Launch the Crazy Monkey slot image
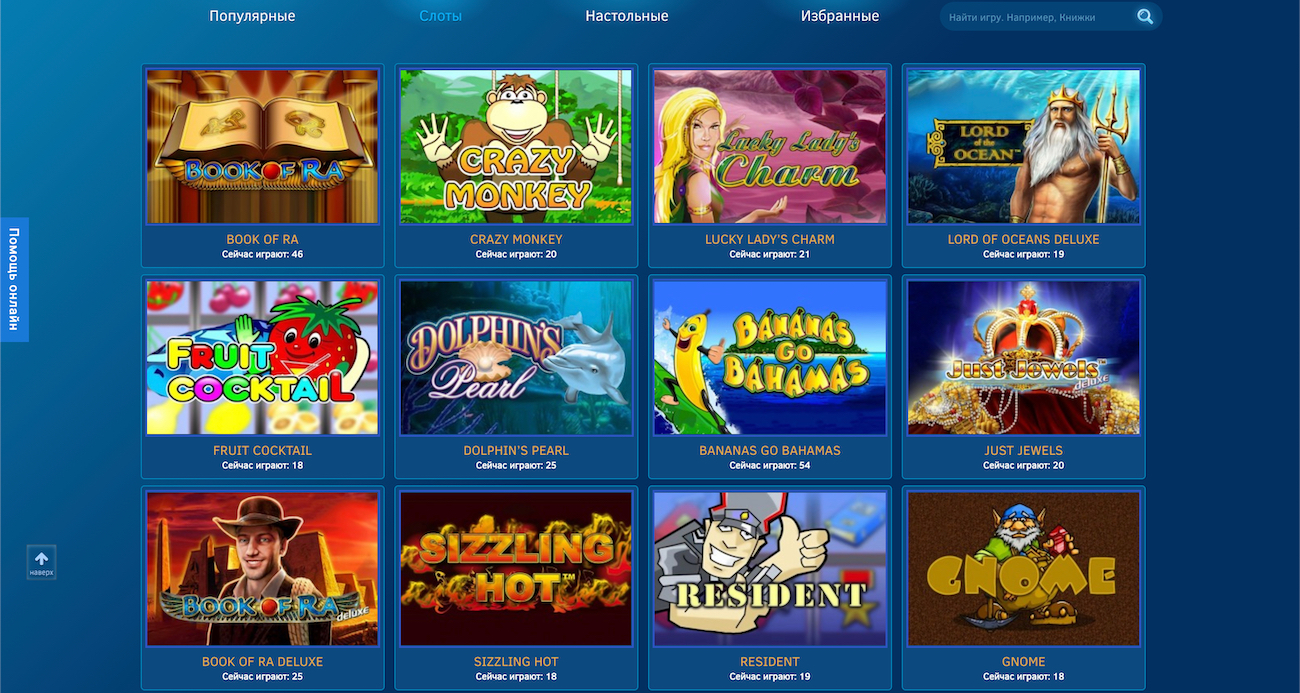The image size is (1300, 693). (516, 146)
